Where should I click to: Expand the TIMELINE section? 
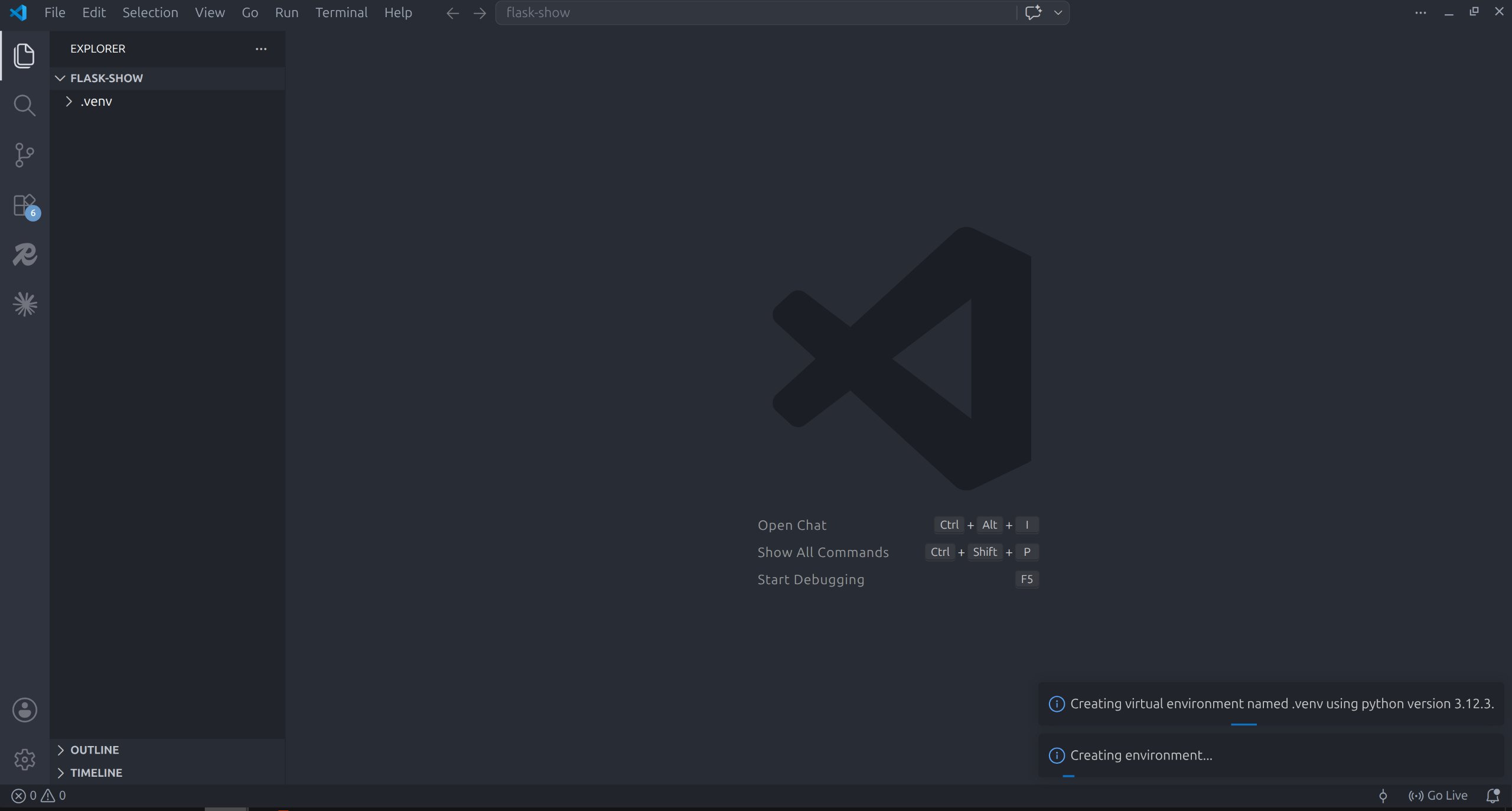pos(167,773)
